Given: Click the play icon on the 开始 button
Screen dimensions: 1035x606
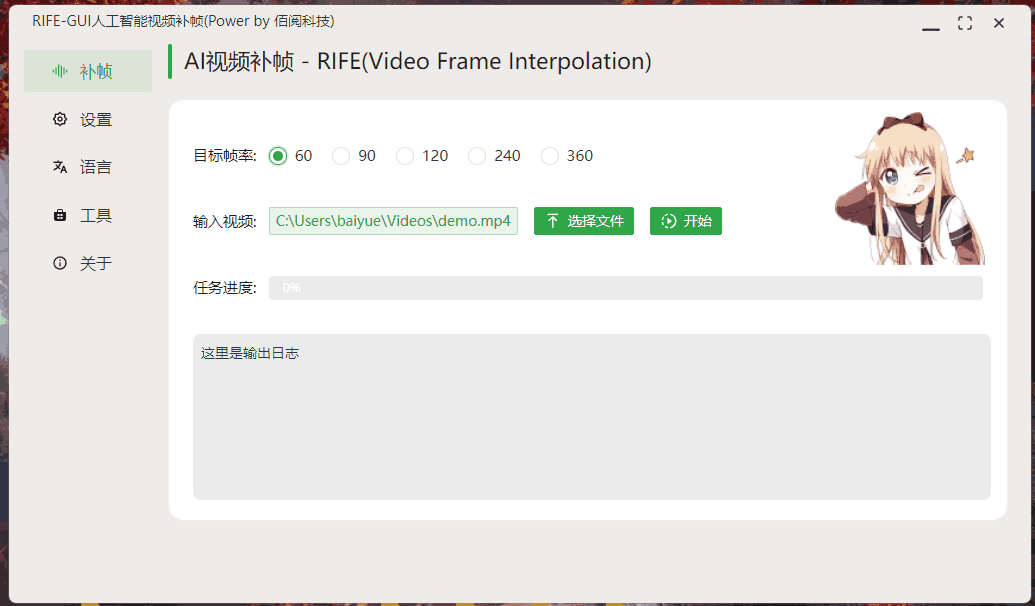Looking at the screenshot, I should tap(668, 221).
